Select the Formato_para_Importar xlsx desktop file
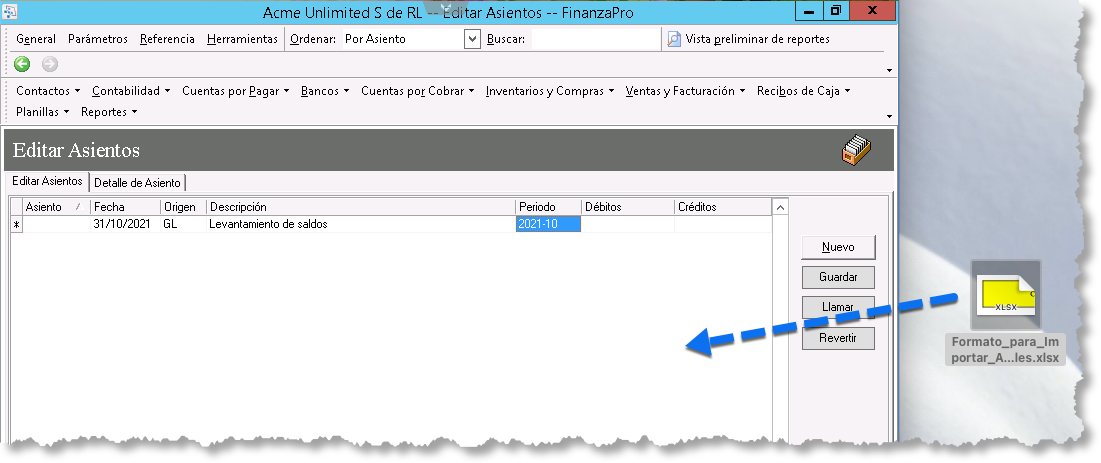Image resolution: width=1101 pixels, height=463 pixels. tap(1005, 313)
